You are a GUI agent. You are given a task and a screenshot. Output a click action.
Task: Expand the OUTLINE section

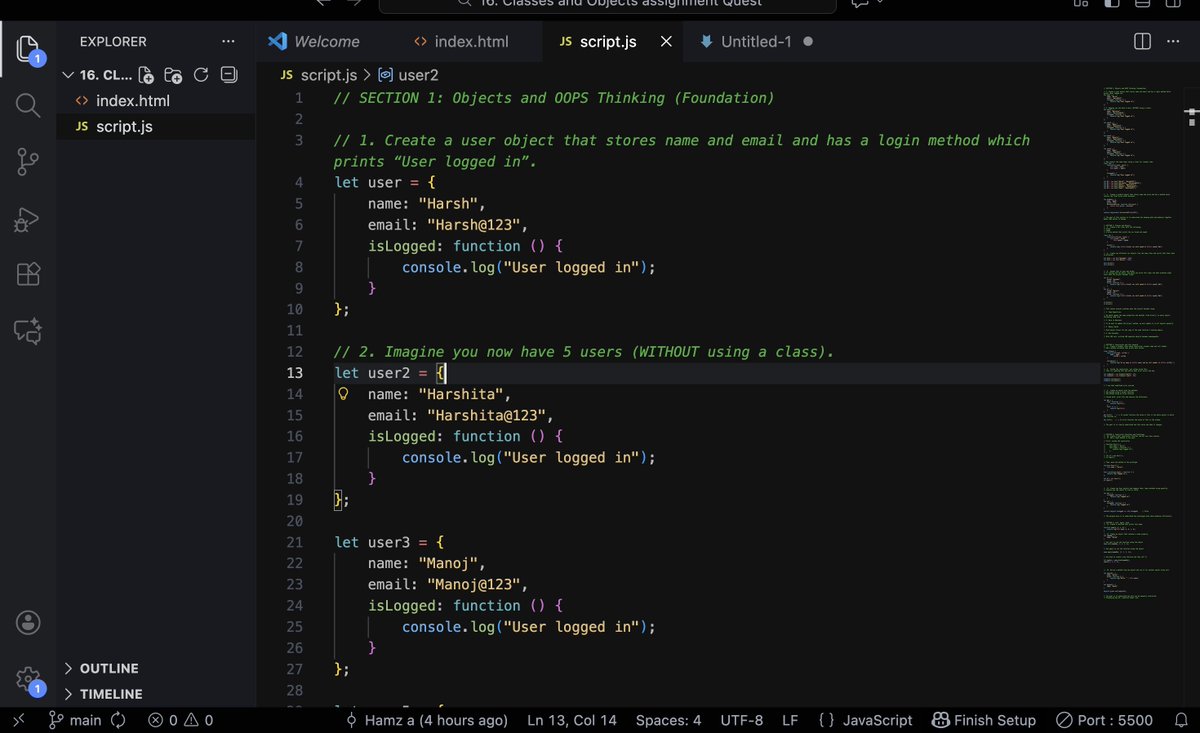[x=110, y=668]
